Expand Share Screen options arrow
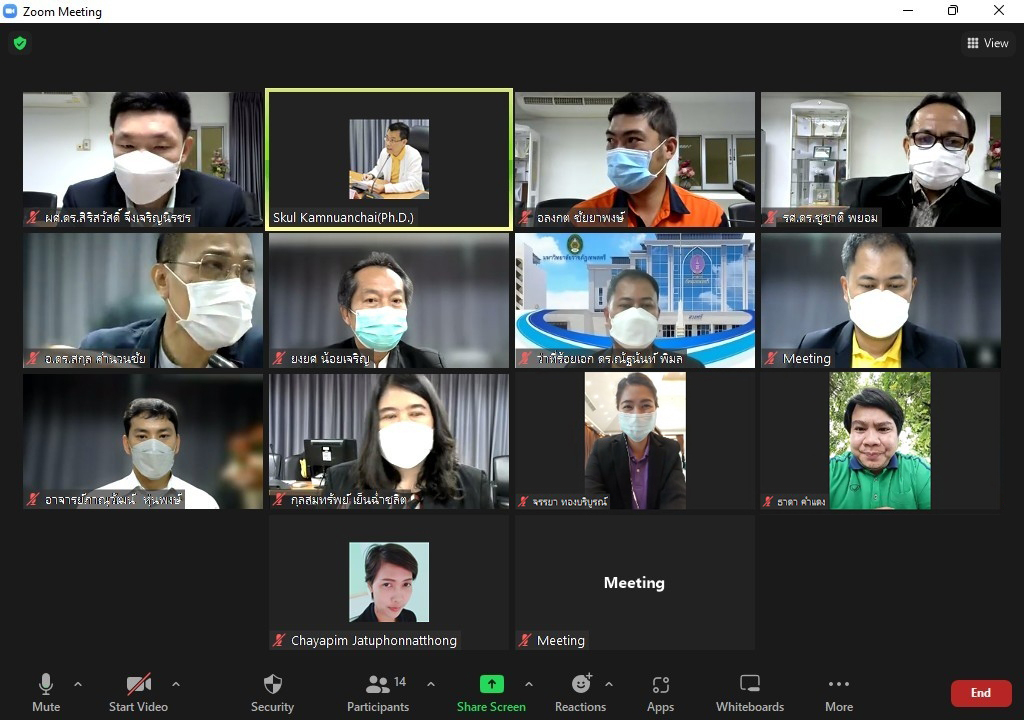The image size is (1024, 720). pos(529,684)
